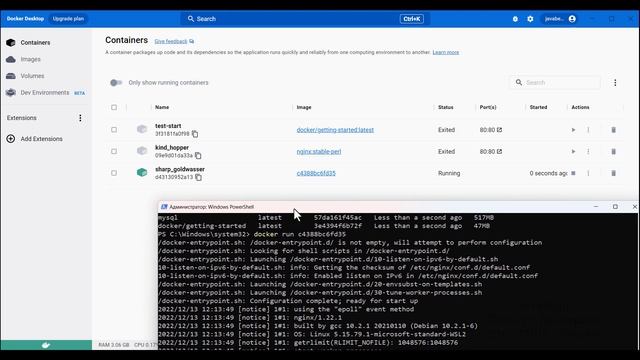Open the user account menu
This screenshot has height=360, width=640.
(x=560, y=19)
